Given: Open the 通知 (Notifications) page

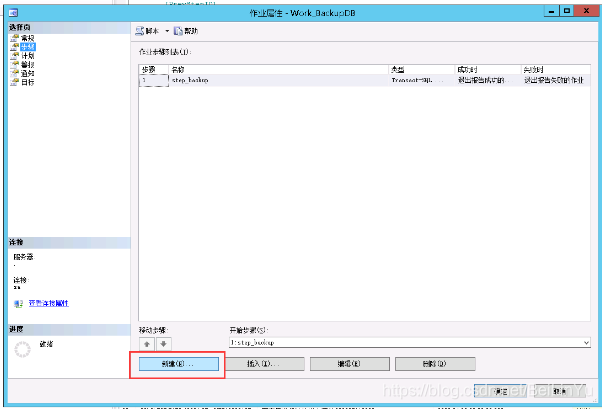Looking at the screenshot, I should 27,73.
